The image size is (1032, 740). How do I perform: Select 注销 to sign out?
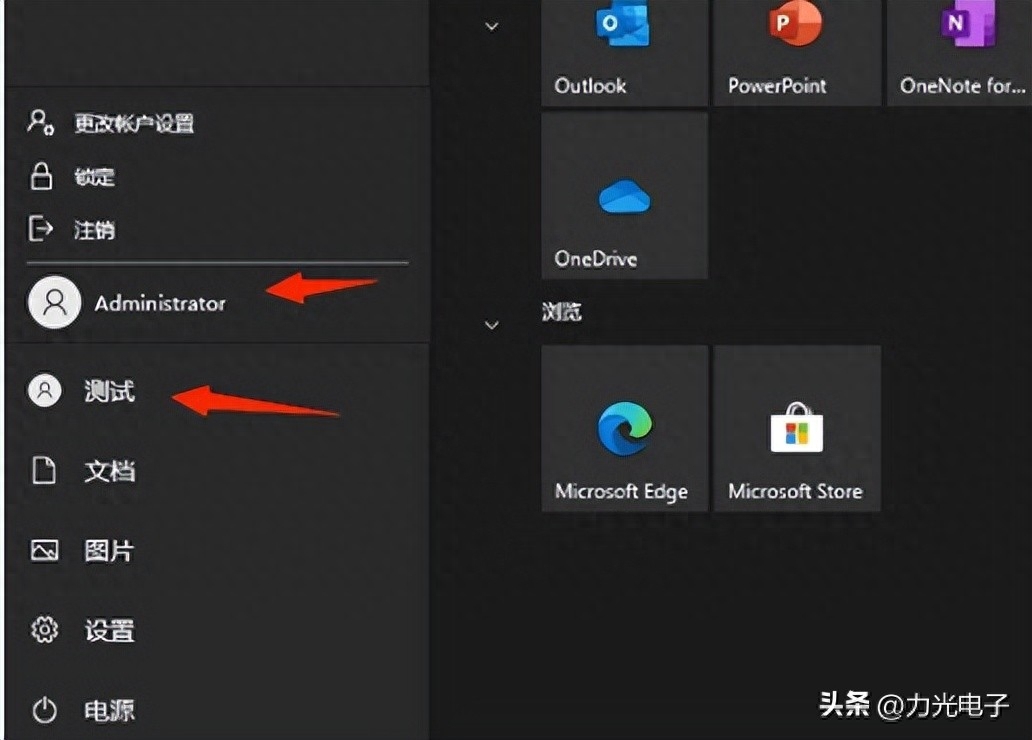pos(94,231)
